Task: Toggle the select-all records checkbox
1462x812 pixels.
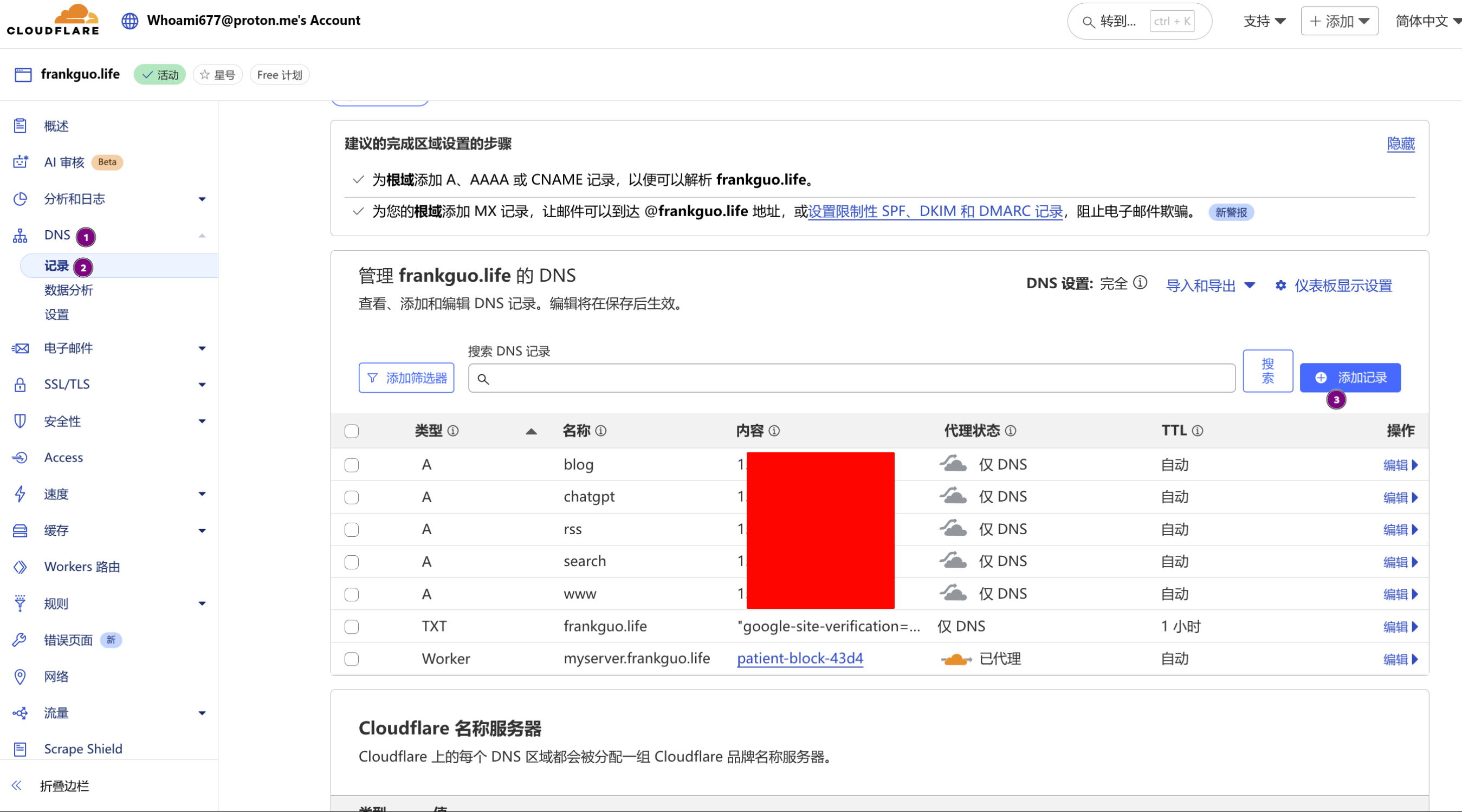Action: tap(351, 431)
